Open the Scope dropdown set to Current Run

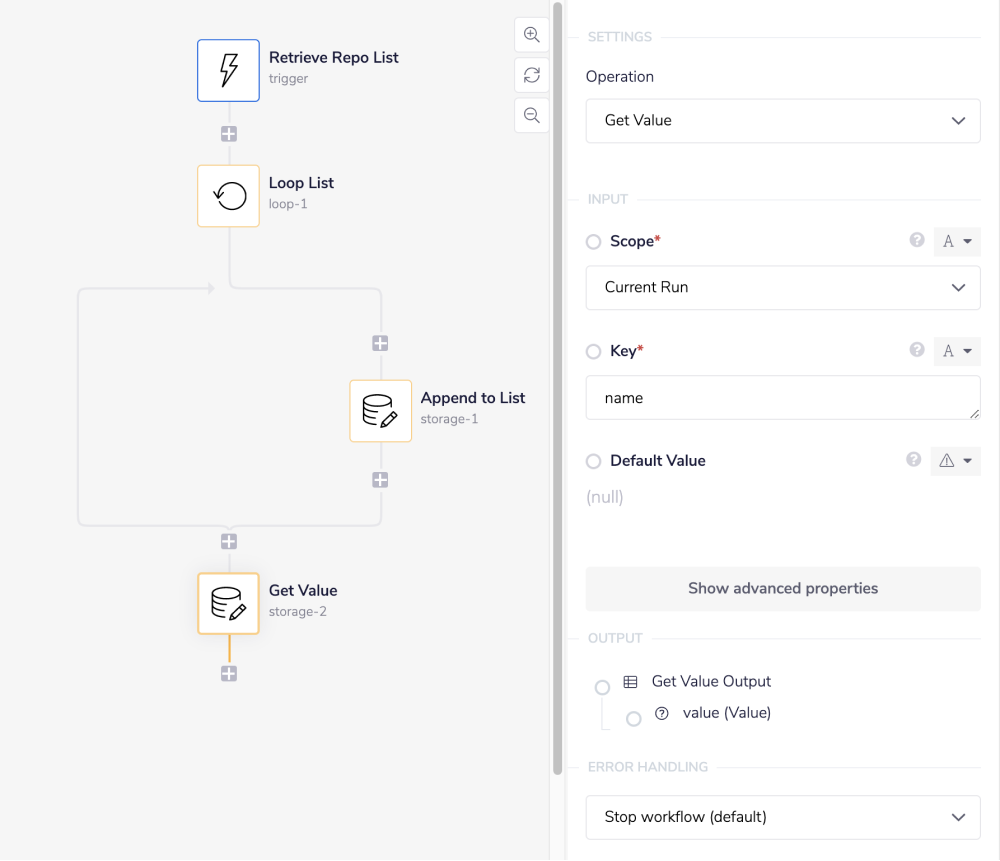click(783, 287)
